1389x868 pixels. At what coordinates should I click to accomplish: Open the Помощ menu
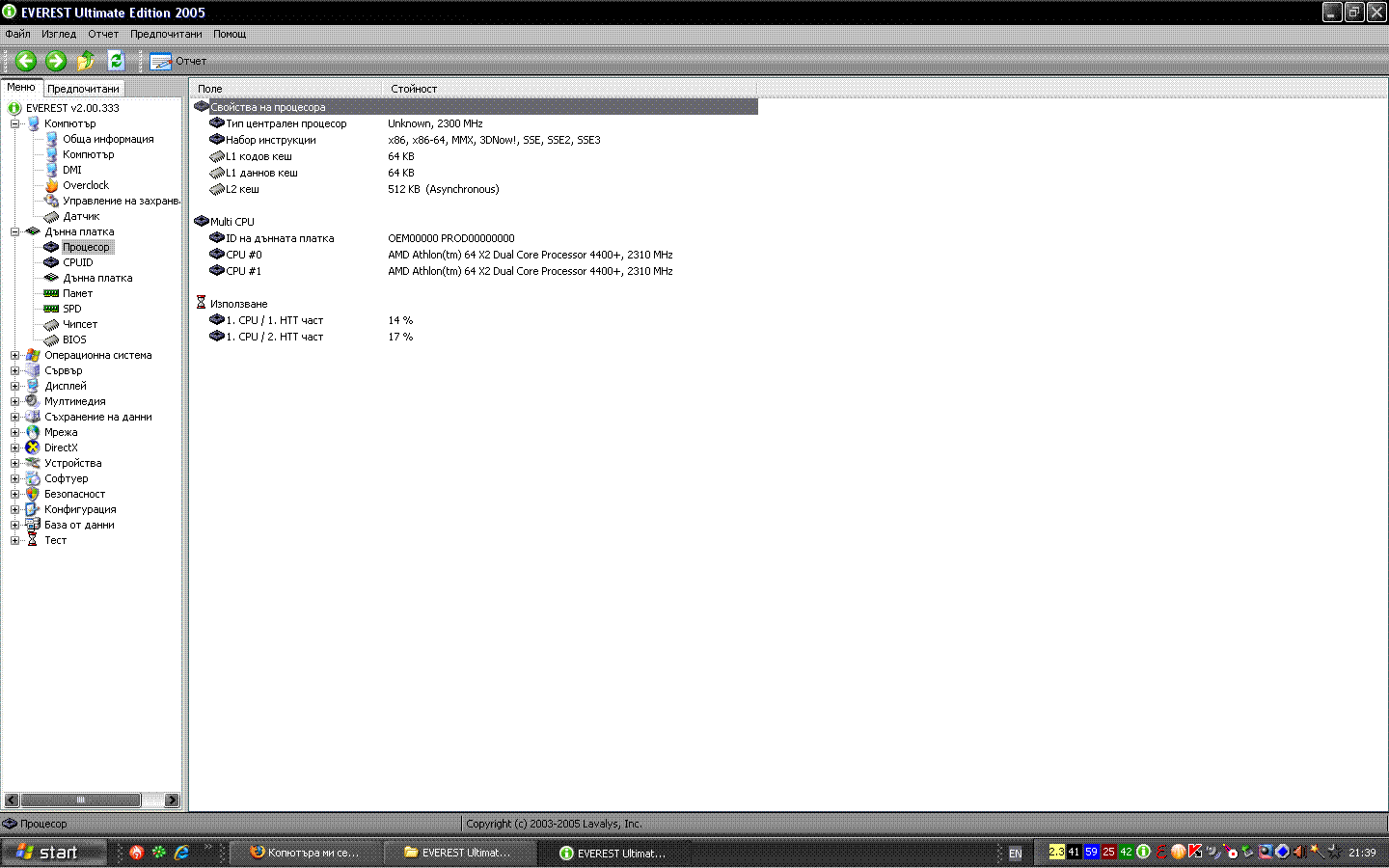[230, 34]
